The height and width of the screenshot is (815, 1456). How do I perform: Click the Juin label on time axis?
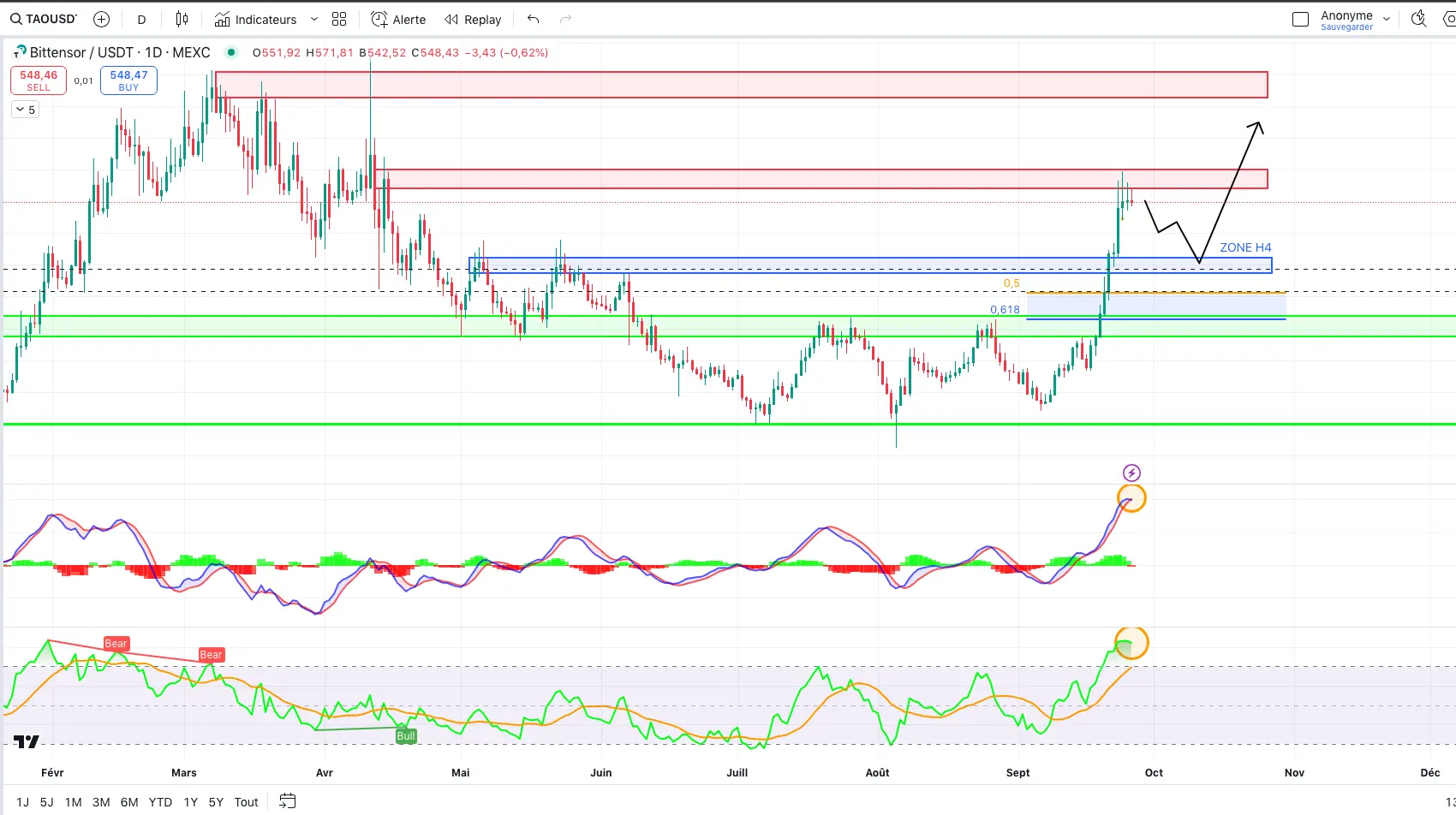(601, 772)
